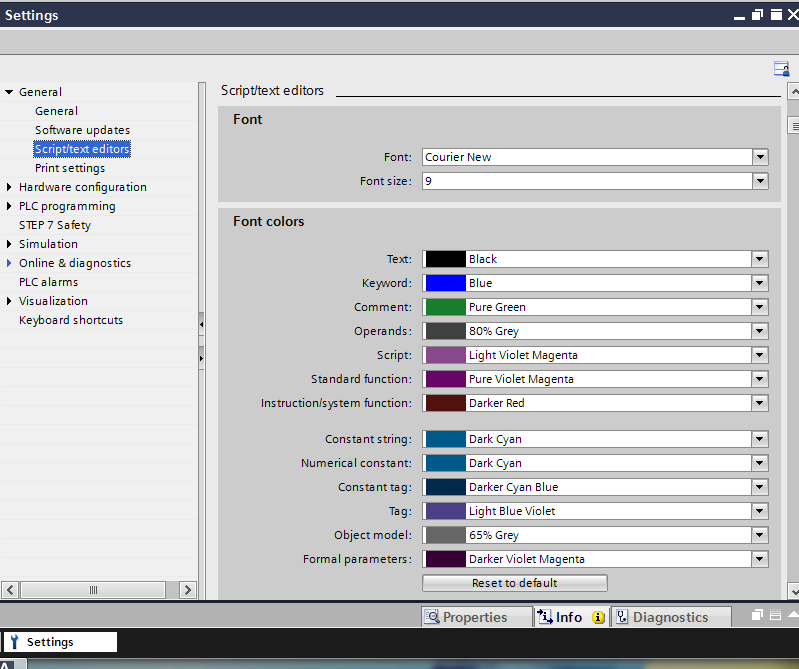Screen dimensions: 799x669
Task: Select Script/text editors tree item
Action: 82,149
